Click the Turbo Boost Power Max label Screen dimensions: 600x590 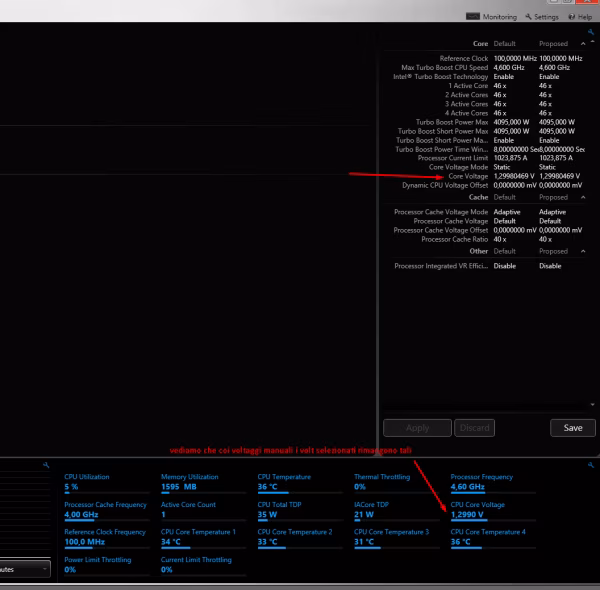click(452, 122)
